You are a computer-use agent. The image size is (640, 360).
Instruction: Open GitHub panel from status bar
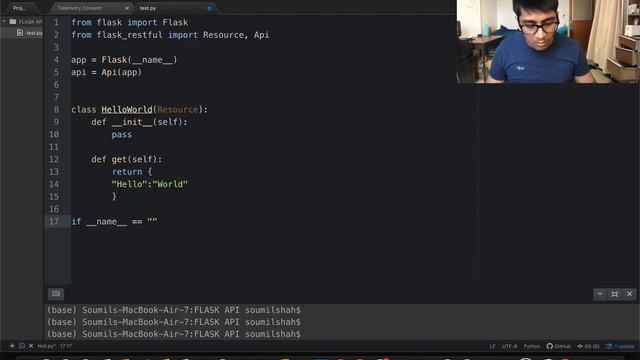559,346
